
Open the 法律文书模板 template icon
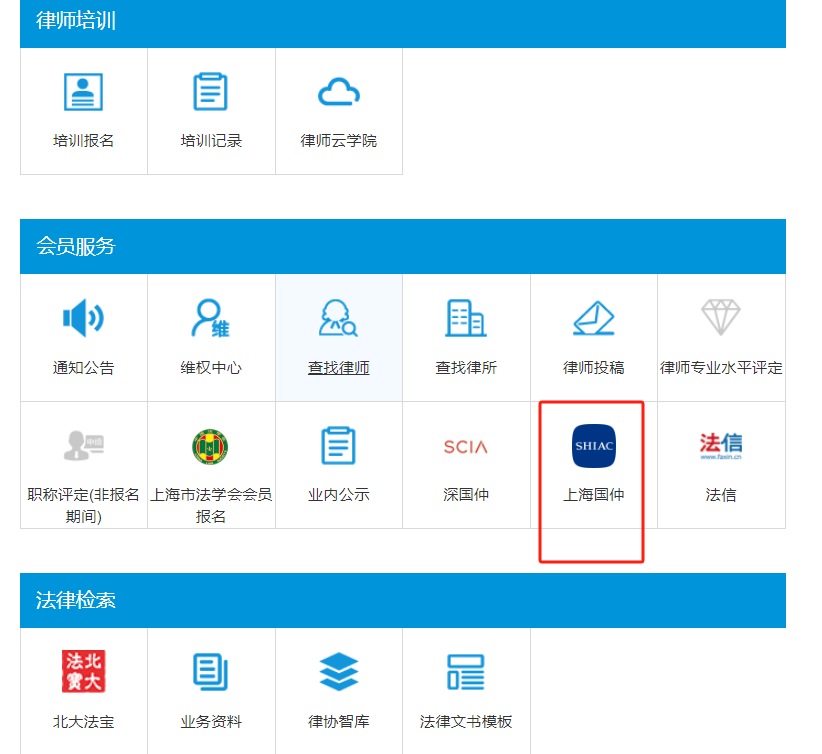[x=466, y=672]
